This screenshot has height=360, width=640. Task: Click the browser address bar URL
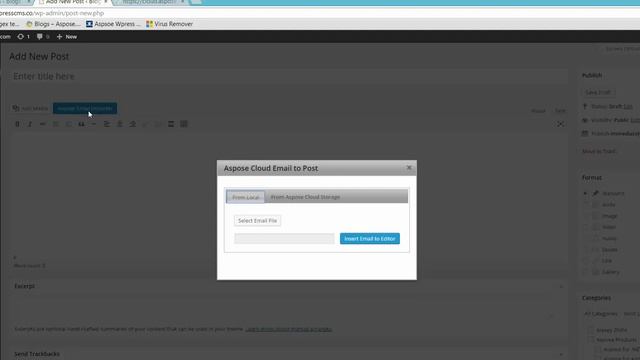(x=52, y=13)
